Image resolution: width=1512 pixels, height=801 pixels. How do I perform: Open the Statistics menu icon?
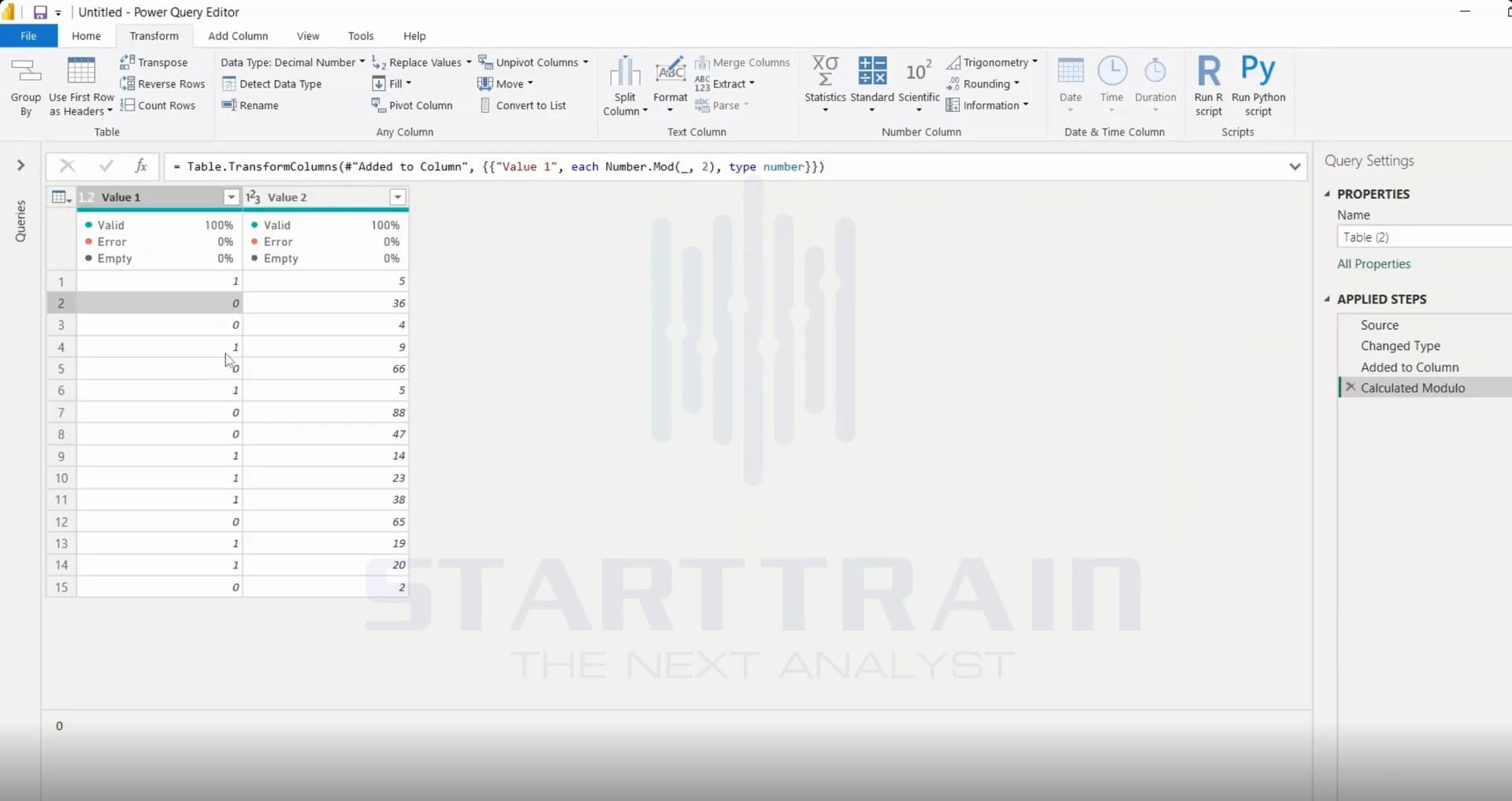point(825,85)
